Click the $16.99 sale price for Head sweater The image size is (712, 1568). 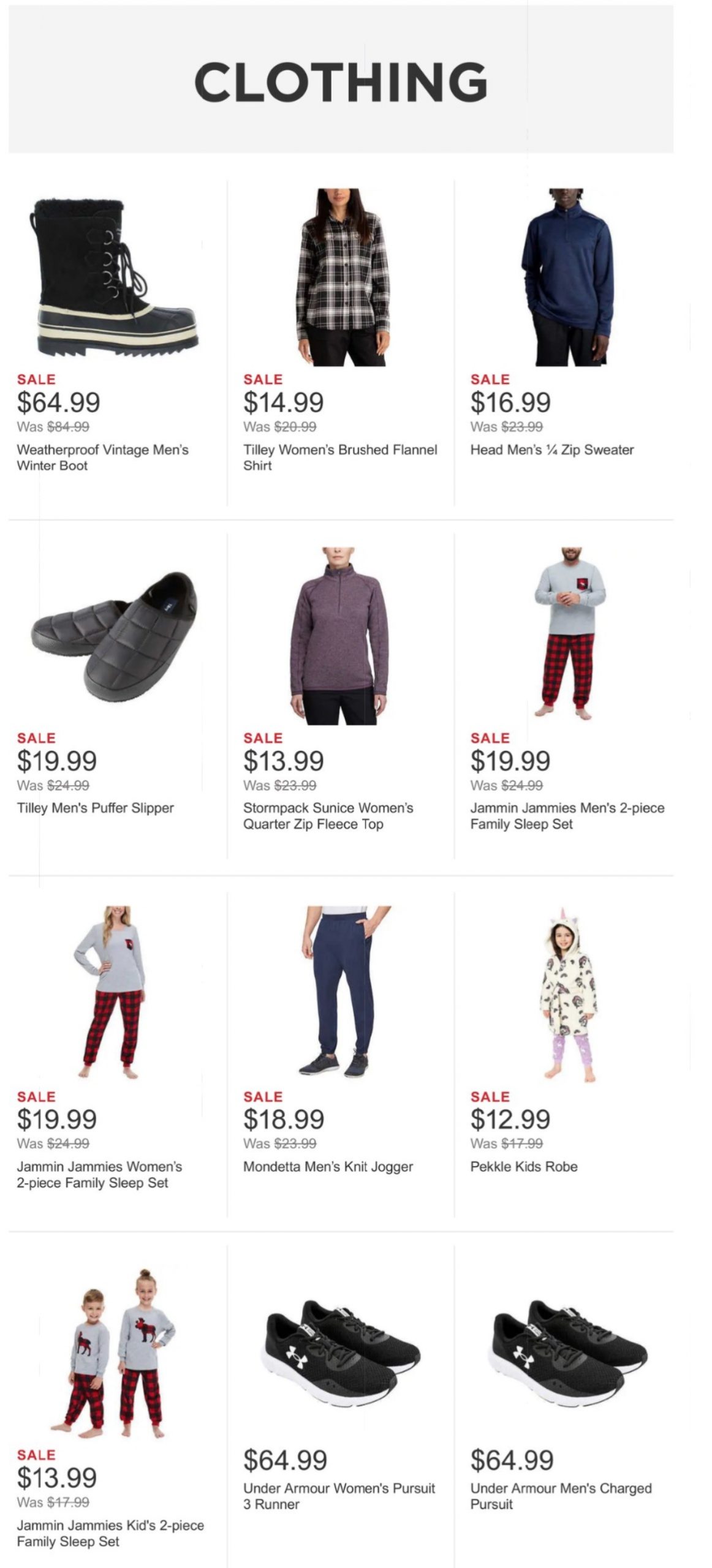point(510,402)
